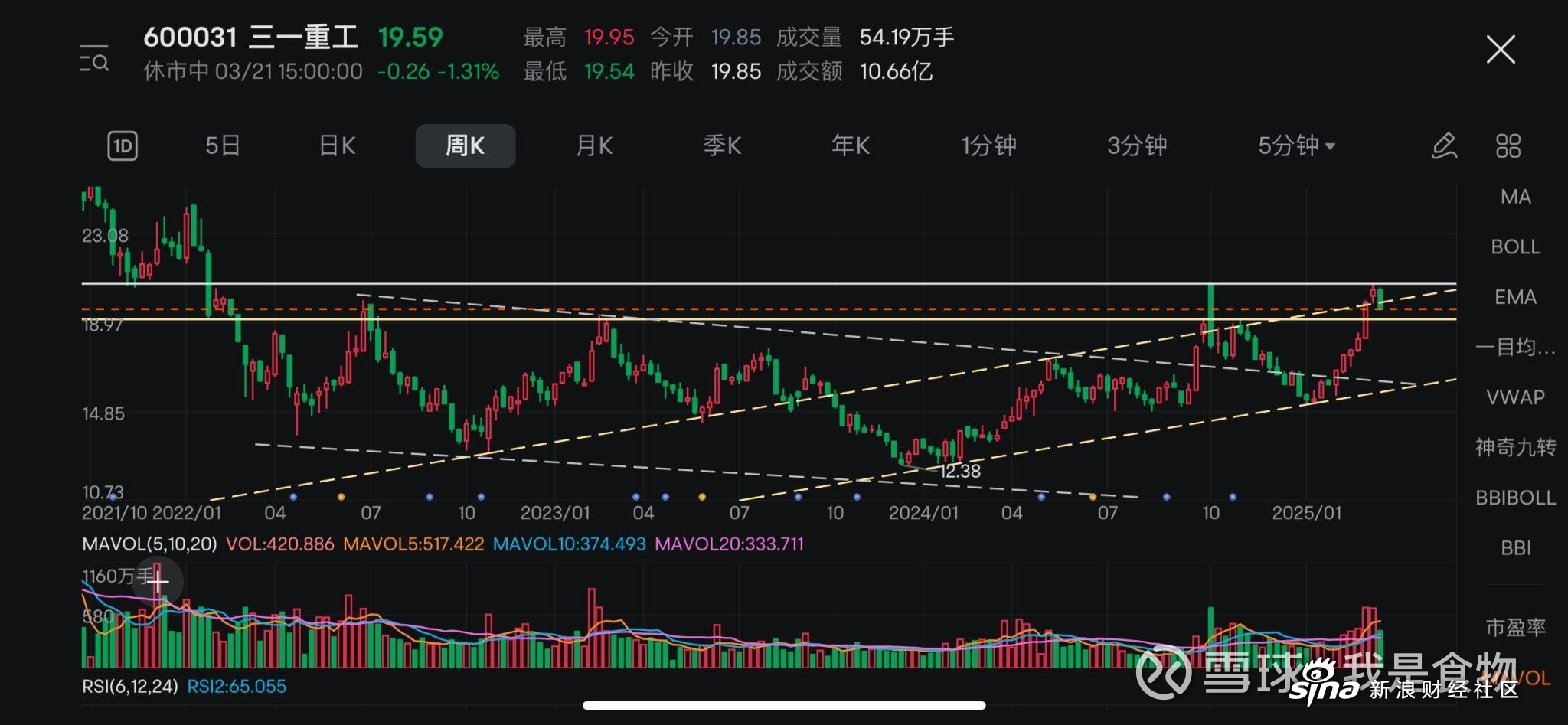Click the 休市中 03/21 15:00:00 status
1568x725 pixels.
click(x=253, y=71)
